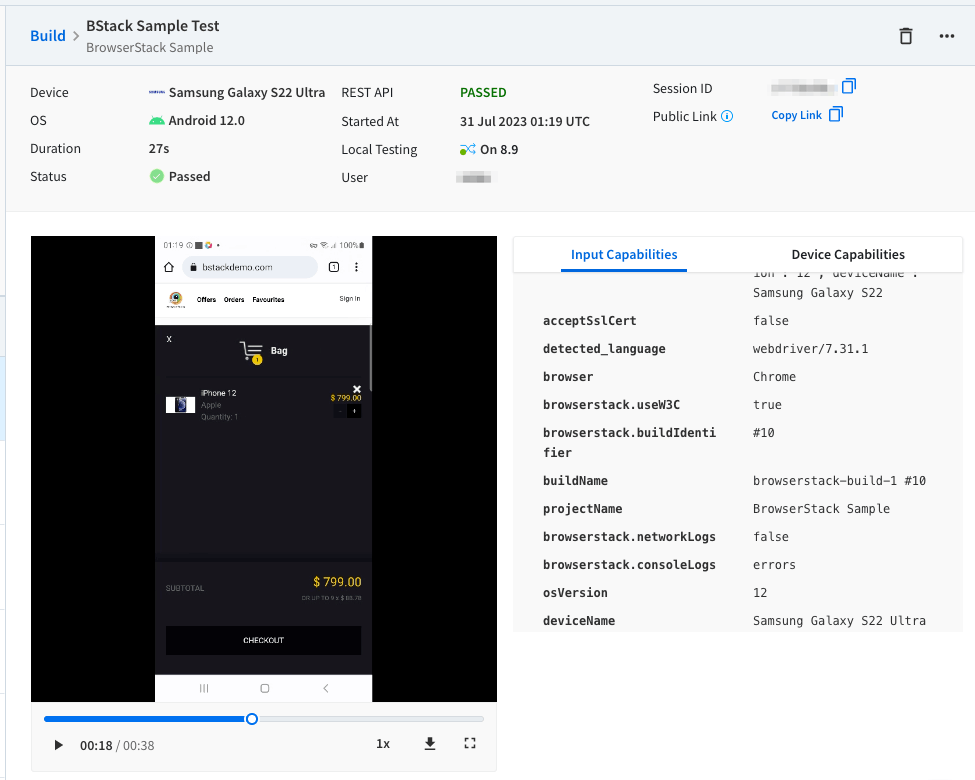Screen dimensions: 975x780
Task: Play the session recording video
Action: [x=57, y=744]
